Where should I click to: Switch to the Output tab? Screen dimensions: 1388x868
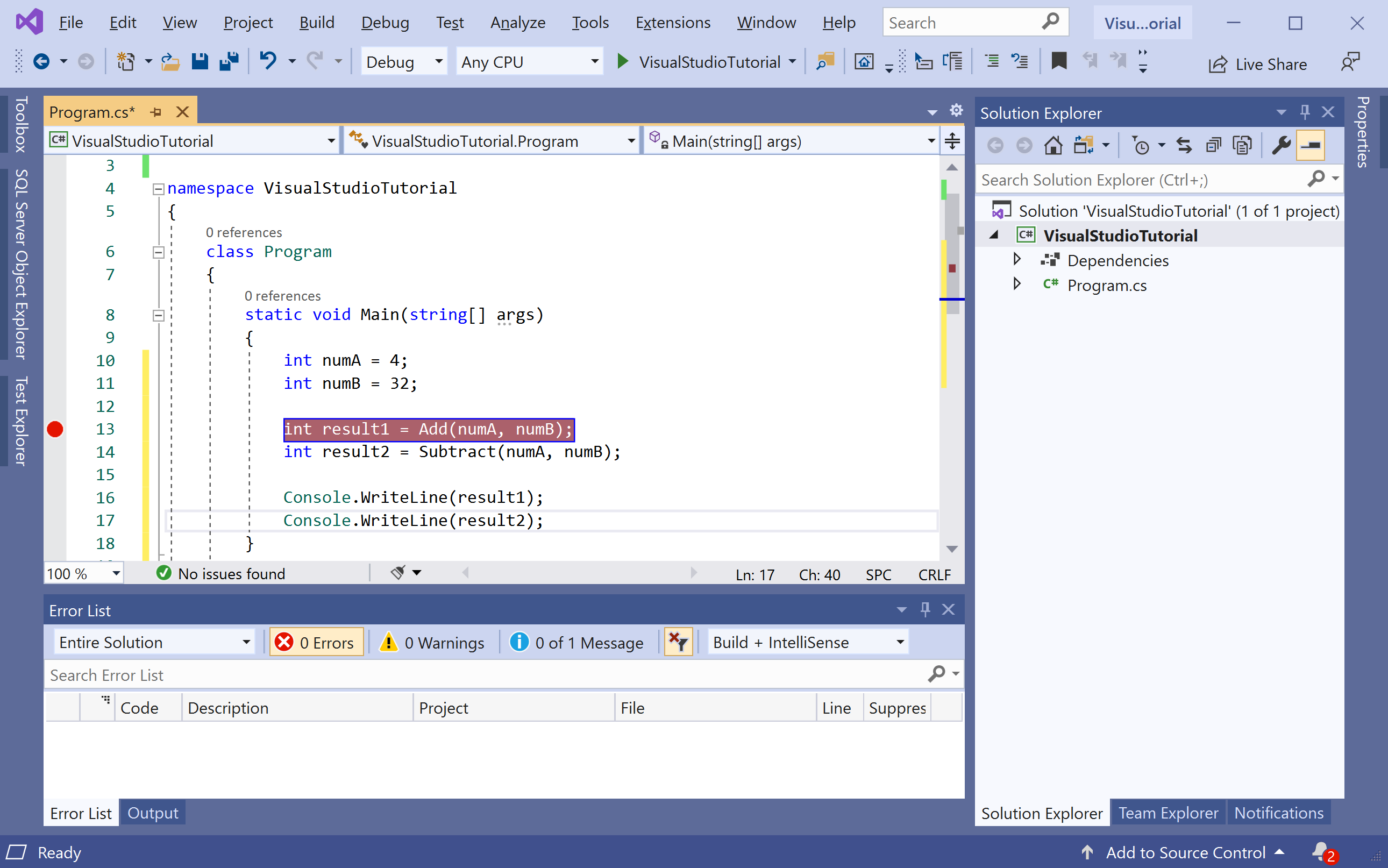(x=153, y=813)
